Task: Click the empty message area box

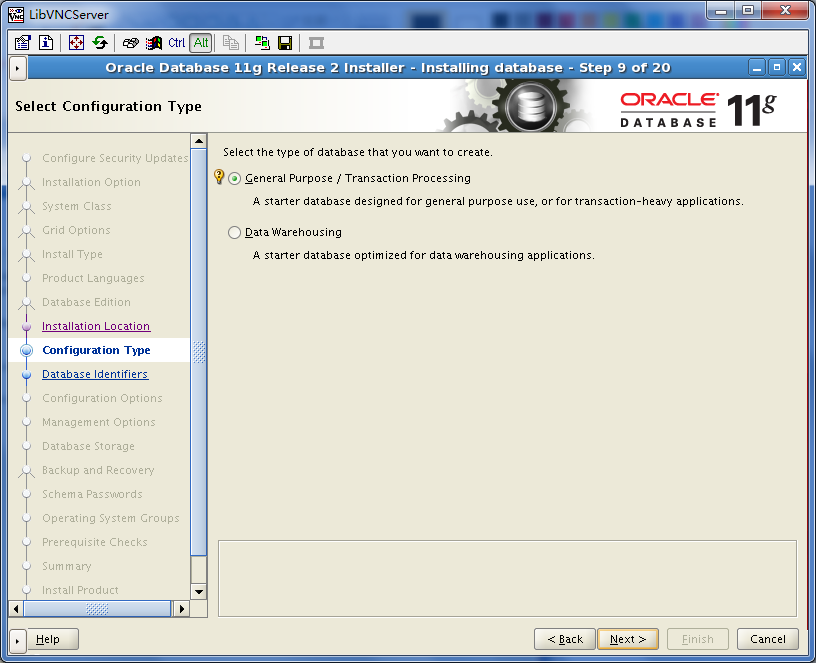Action: coord(507,579)
